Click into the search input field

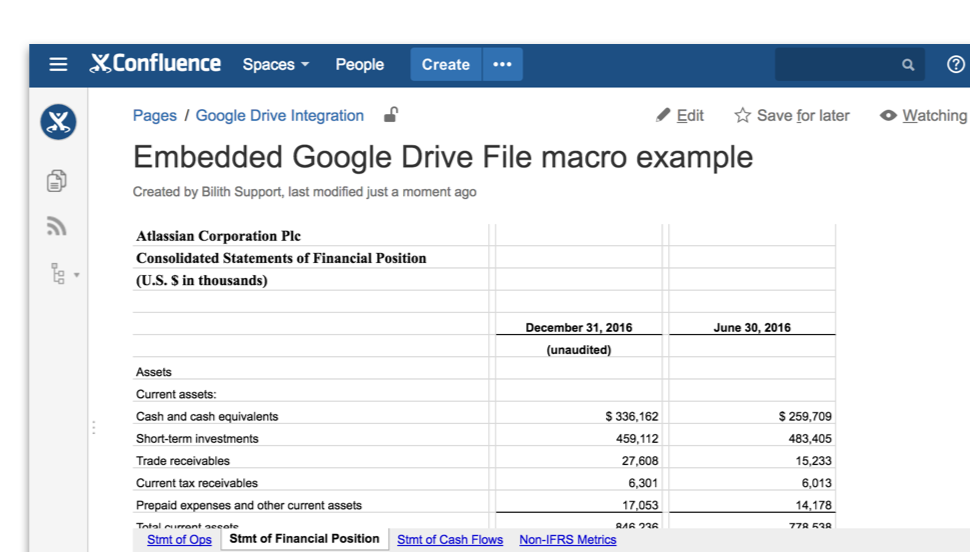[x=835, y=65]
